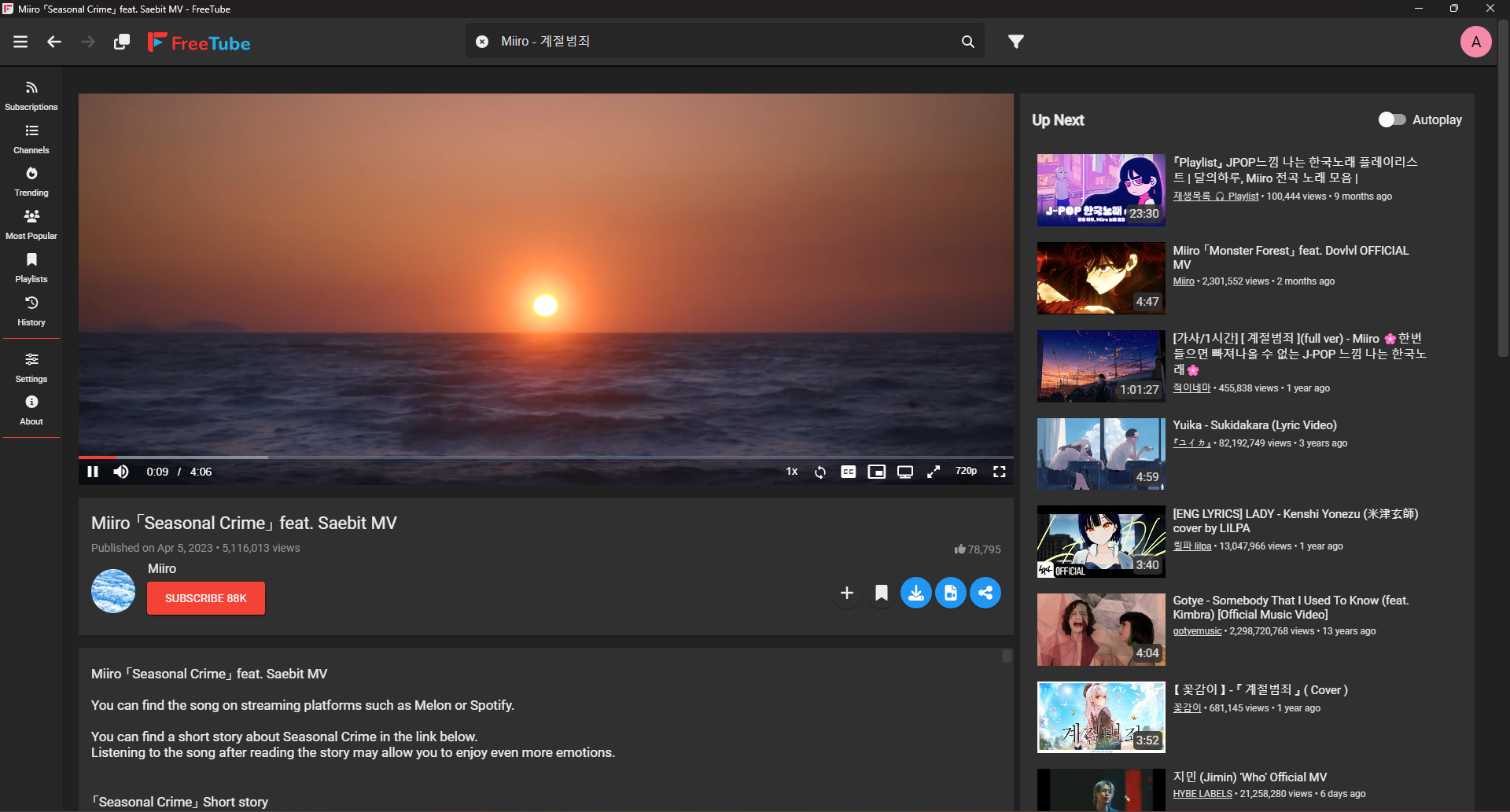Open Trending in the sidebar

(x=31, y=182)
